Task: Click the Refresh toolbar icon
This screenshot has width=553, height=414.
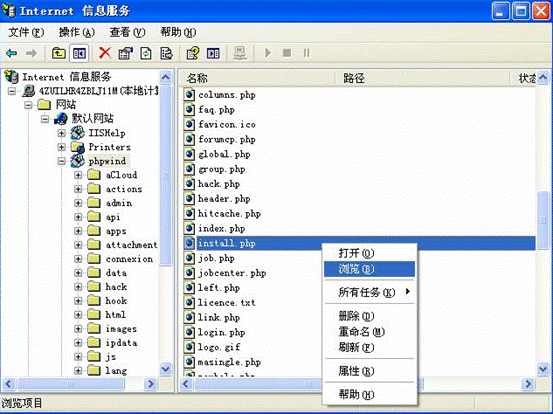Action: (146, 53)
